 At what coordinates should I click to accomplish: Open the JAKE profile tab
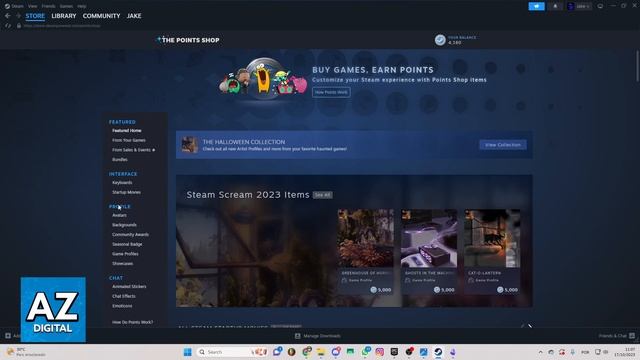click(134, 16)
